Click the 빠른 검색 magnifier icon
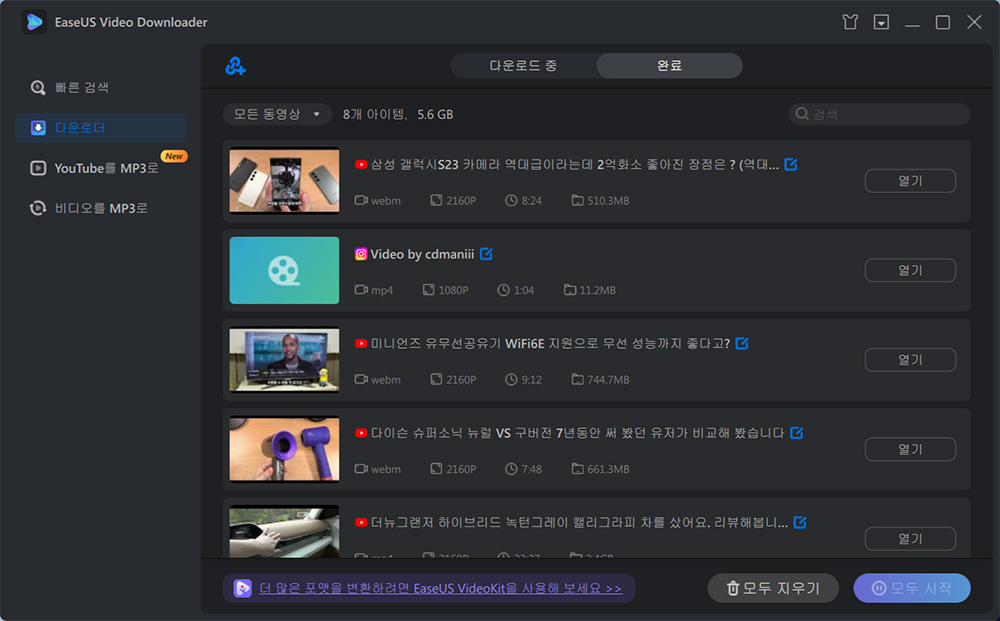The image size is (1000, 621). pyautogui.click(x=38, y=87)
